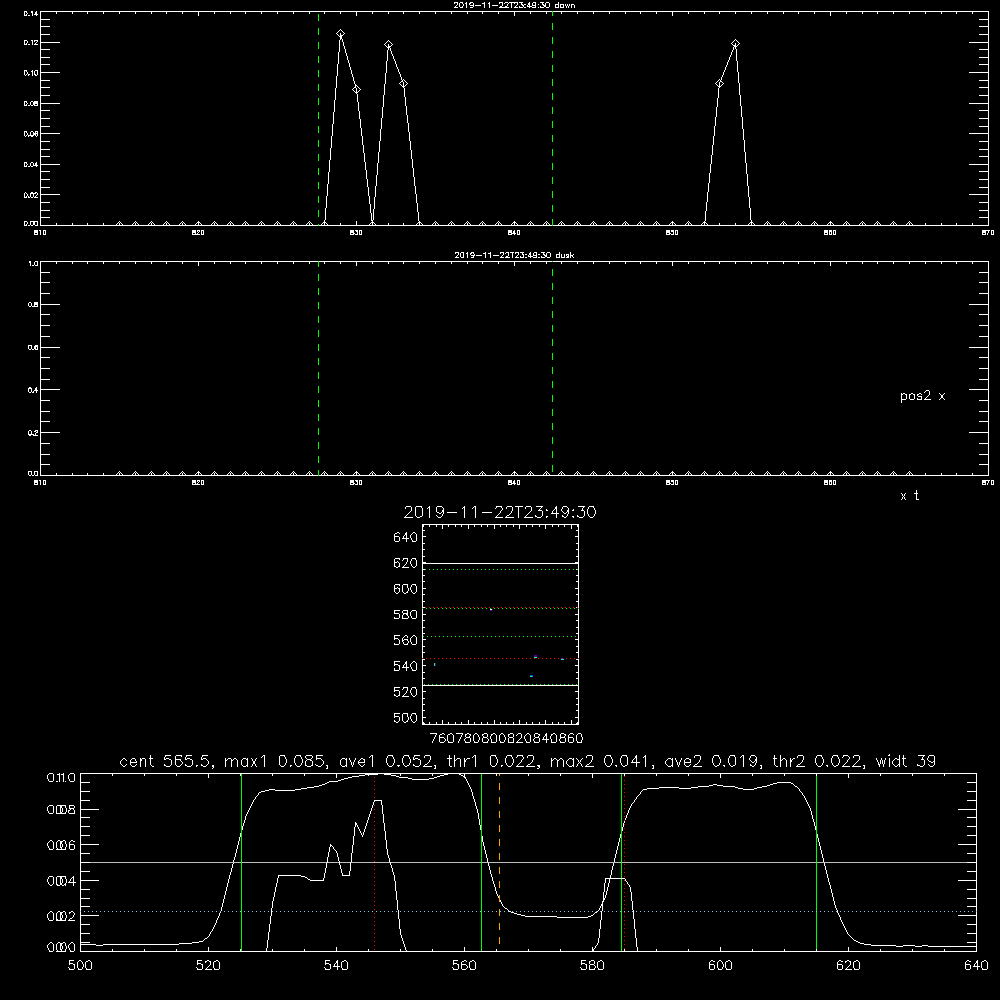Screen dimensions: 1000x1000
Task: Click the dawn plot y-axis label 0.14
Action: pyautogui.click(x=31, y=13)
